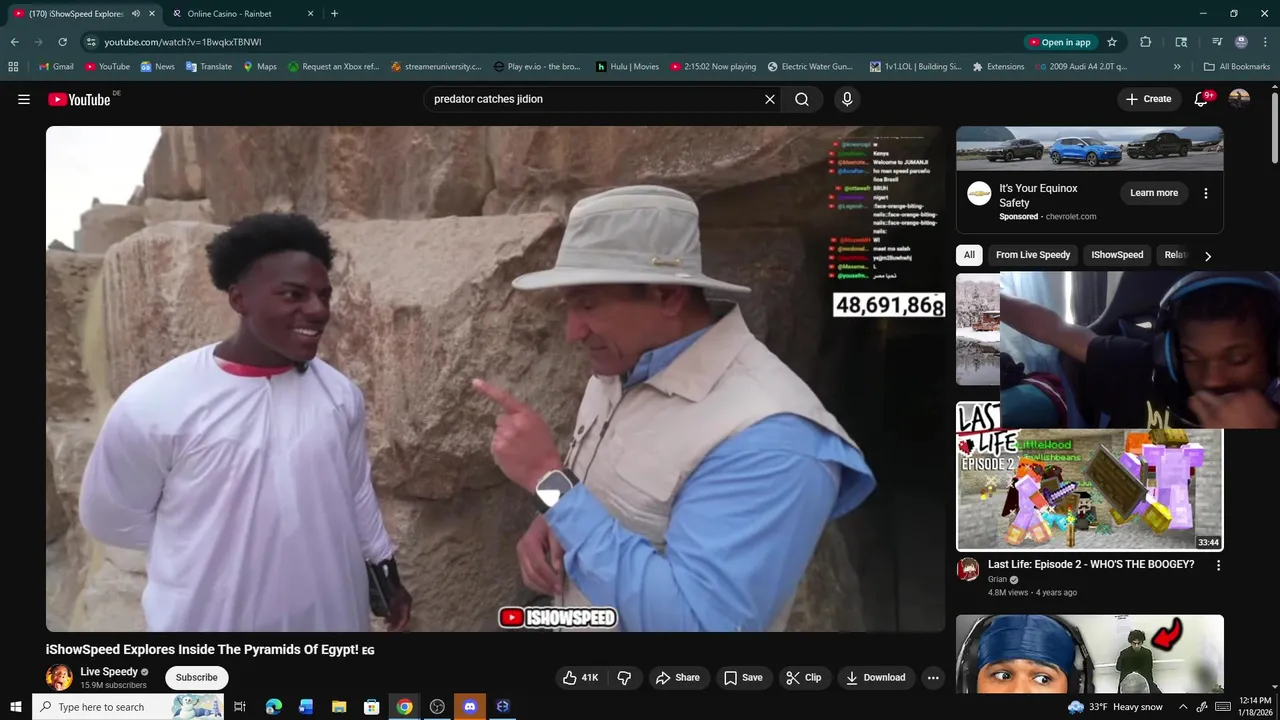Open a new browser tab
This screenshot has width=1280, height=720.
click(x=334, y=14)
